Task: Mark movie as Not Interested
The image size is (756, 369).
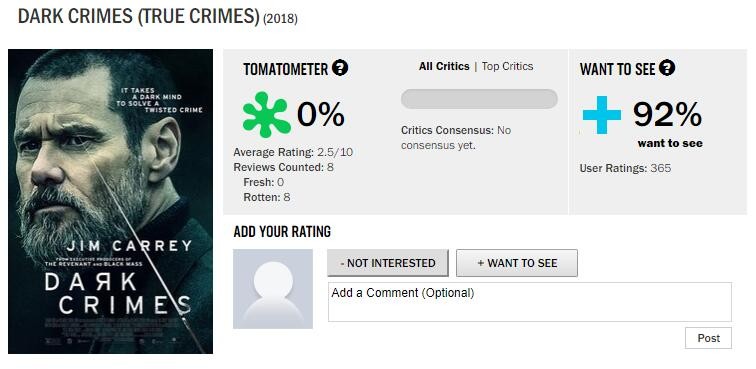Action: click(388, 263)
